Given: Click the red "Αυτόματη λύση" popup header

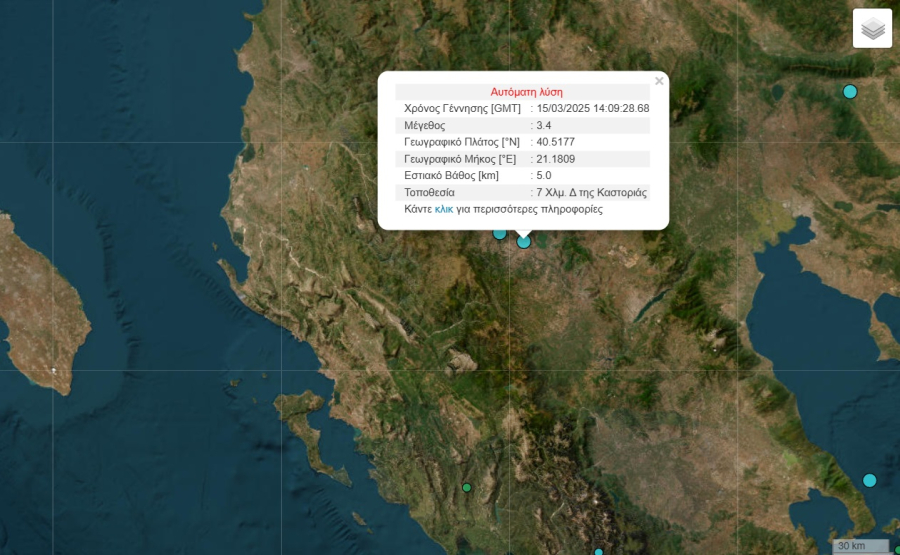Looking at the screenshot, I should tap(526, 92).
